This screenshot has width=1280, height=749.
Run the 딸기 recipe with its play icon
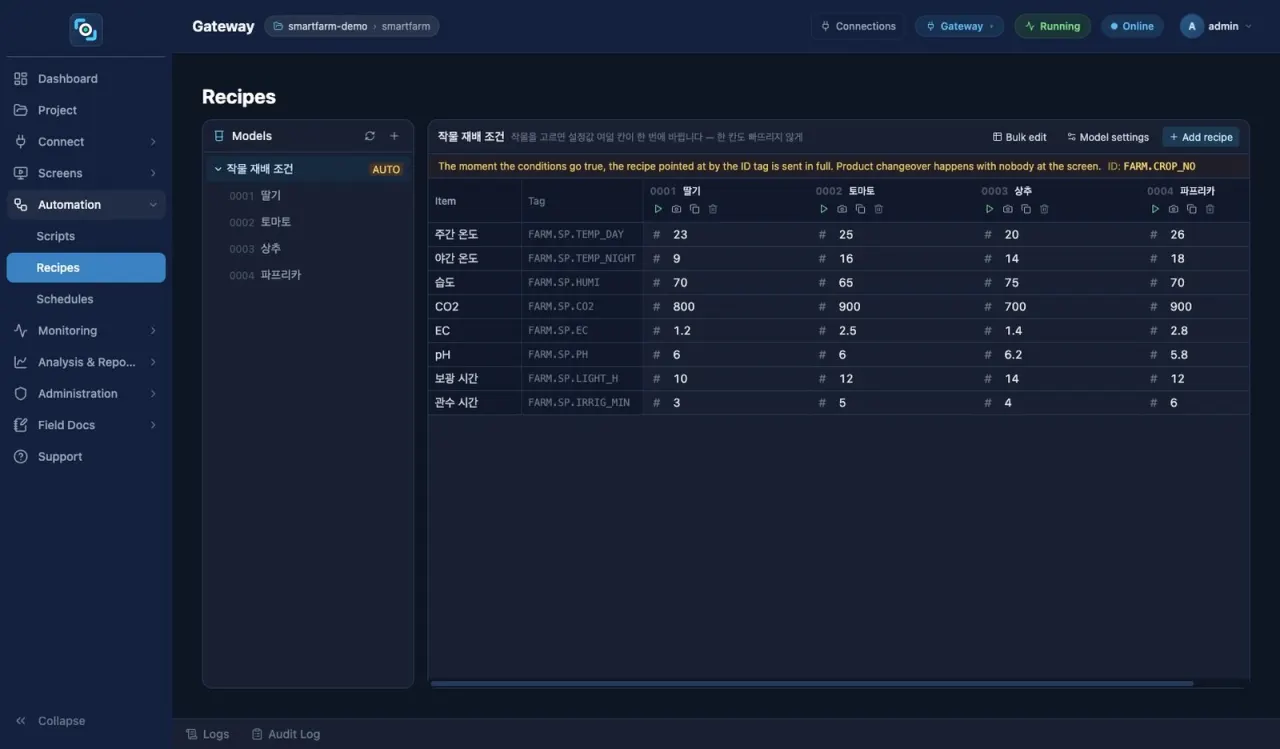(658, 209)
